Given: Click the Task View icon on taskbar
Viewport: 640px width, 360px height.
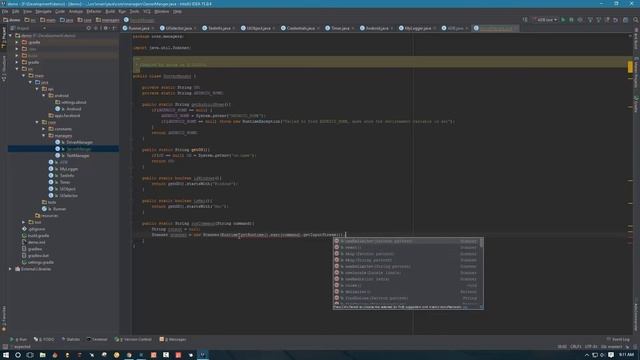Looking at the screenshot, I should [30, 355].
